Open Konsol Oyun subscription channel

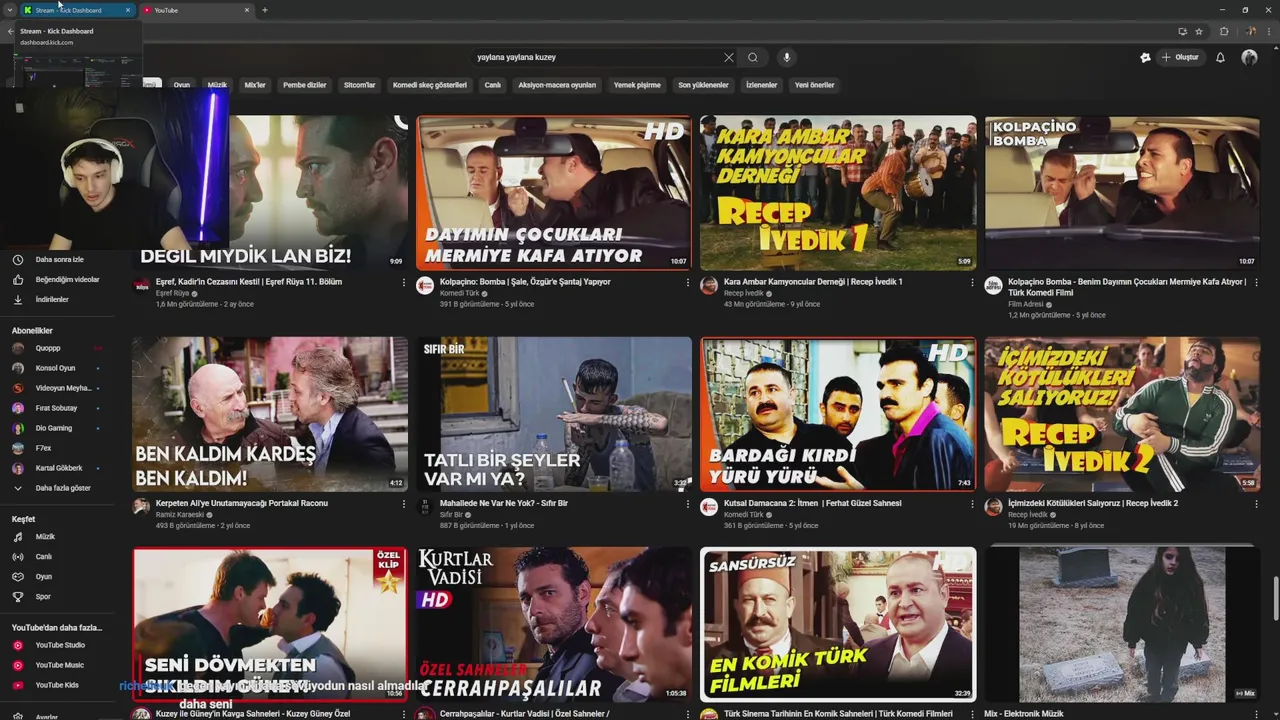(x=60, y=368)
